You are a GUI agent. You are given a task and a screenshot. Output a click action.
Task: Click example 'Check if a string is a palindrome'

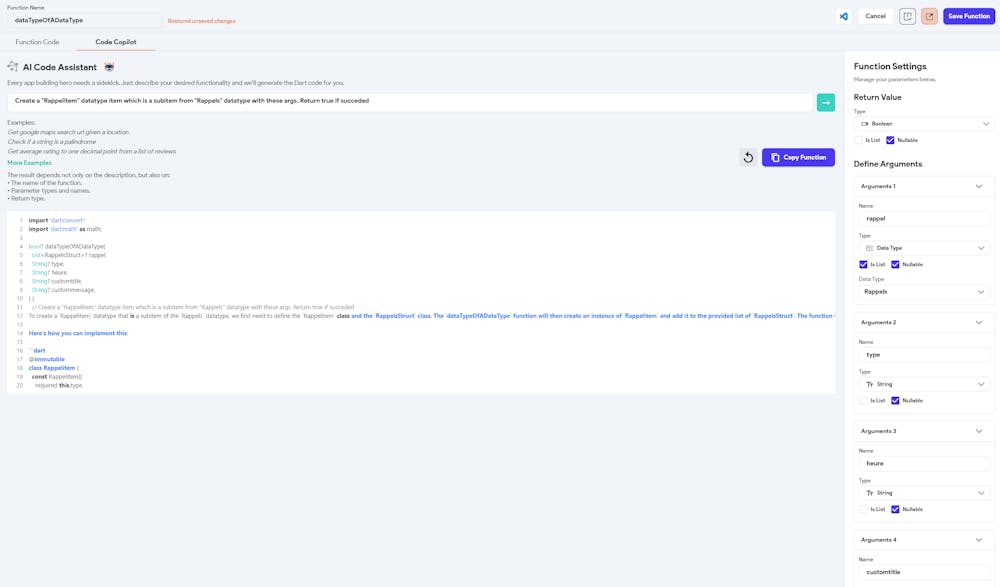(52, 142)
